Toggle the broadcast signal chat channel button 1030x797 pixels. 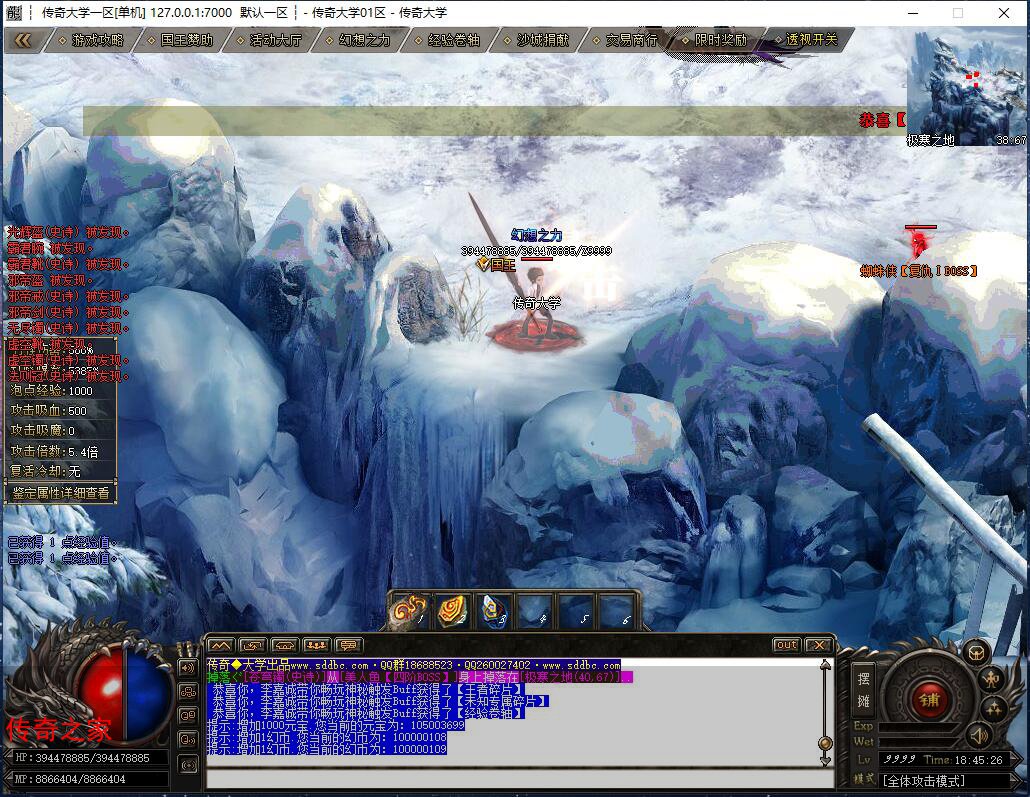188,765
